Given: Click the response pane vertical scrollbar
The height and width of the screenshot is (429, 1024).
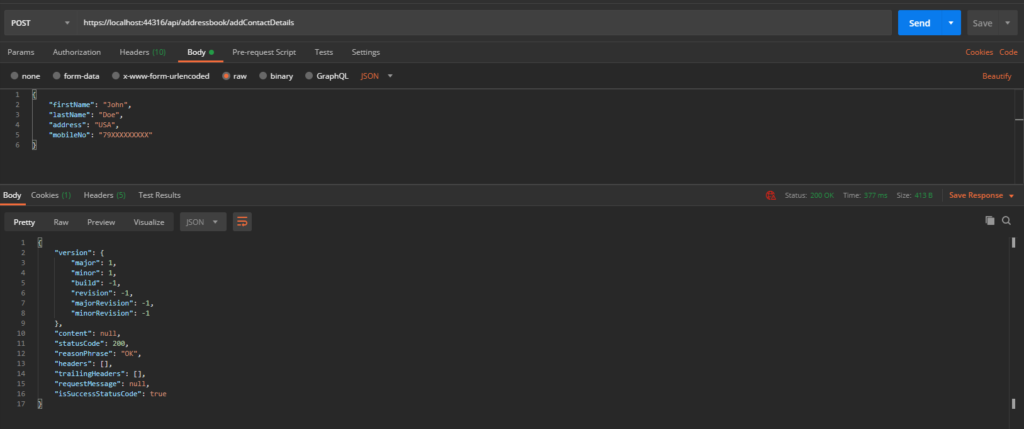Looking at the screenshot, I should click(x=1014, y=325).
